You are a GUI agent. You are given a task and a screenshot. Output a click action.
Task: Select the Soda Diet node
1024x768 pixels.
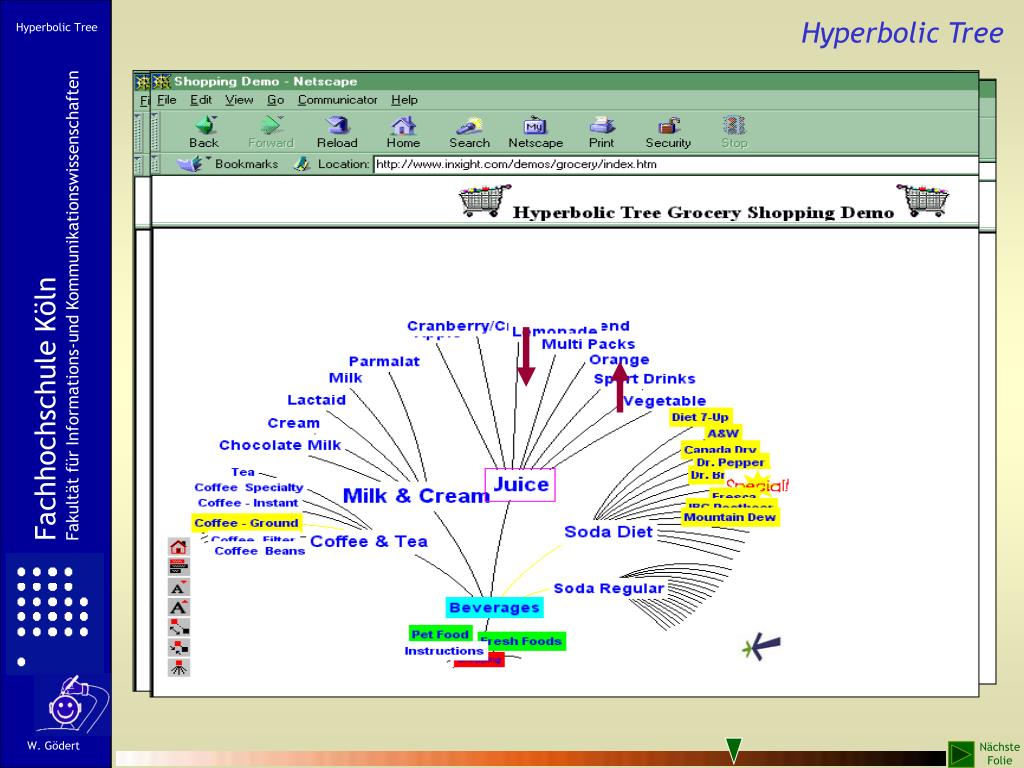(608, 532)
